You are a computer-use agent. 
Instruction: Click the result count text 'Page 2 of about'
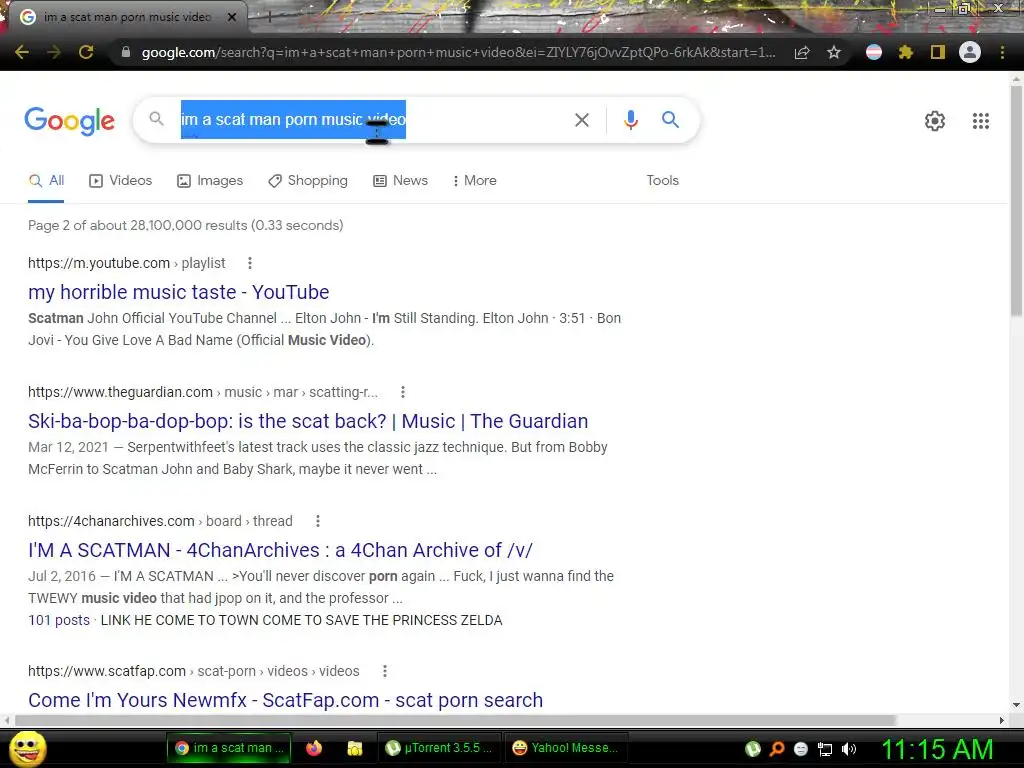tap(77, 225)
